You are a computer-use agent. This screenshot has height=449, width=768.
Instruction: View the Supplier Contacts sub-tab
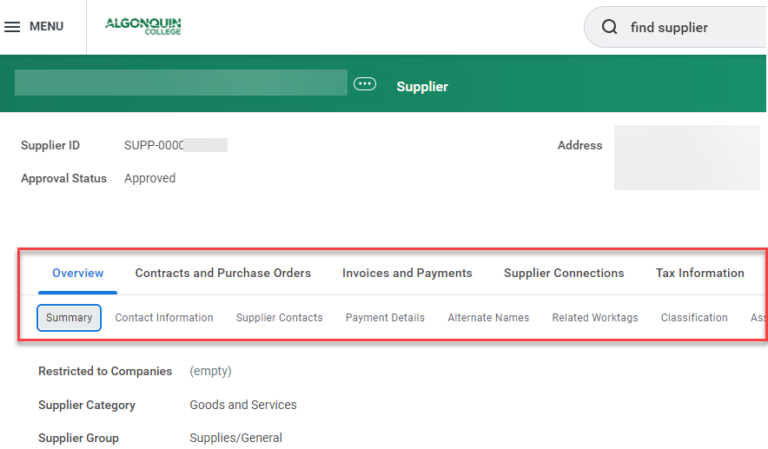[279, 318]
